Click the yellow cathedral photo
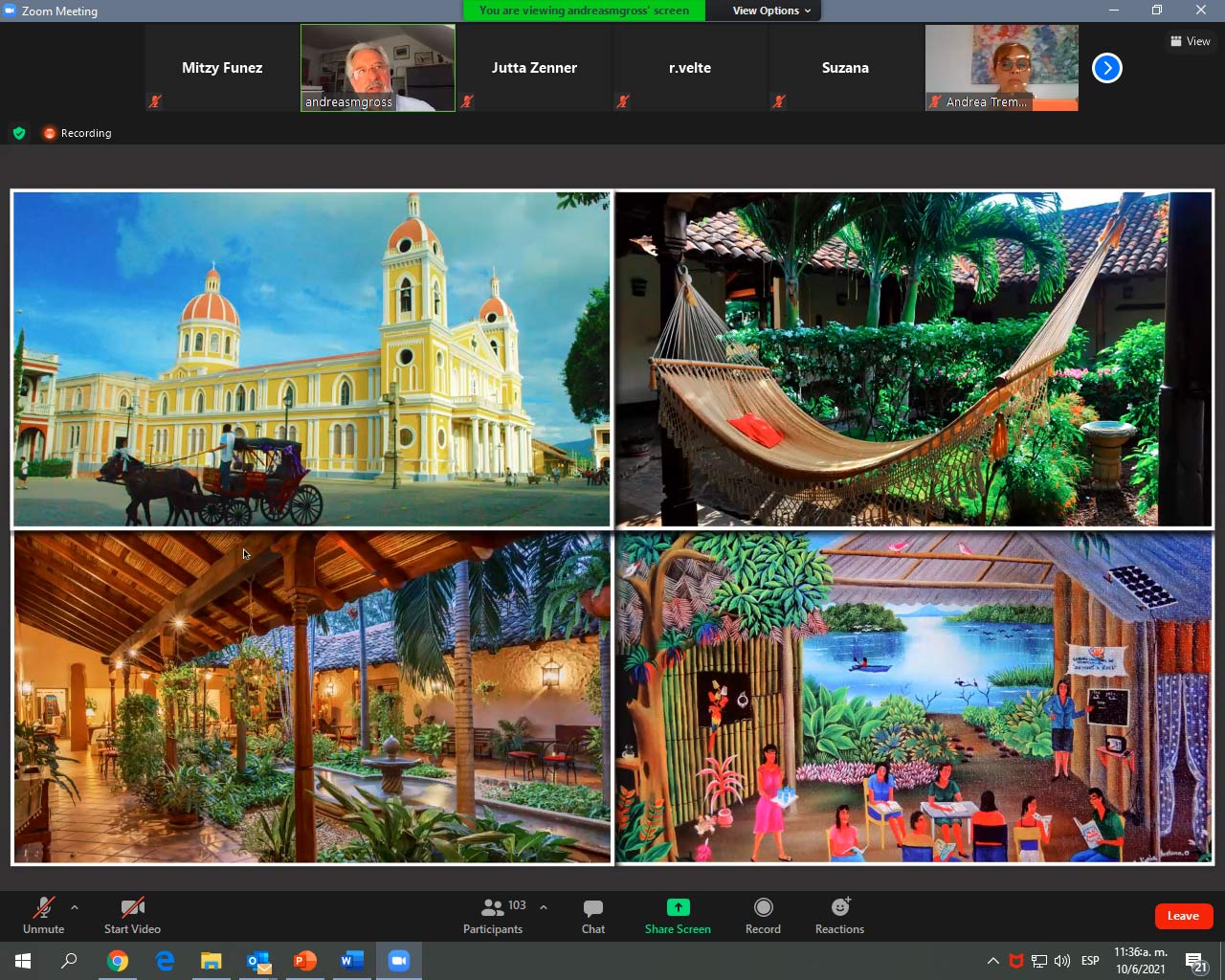 tap(311, 359)
